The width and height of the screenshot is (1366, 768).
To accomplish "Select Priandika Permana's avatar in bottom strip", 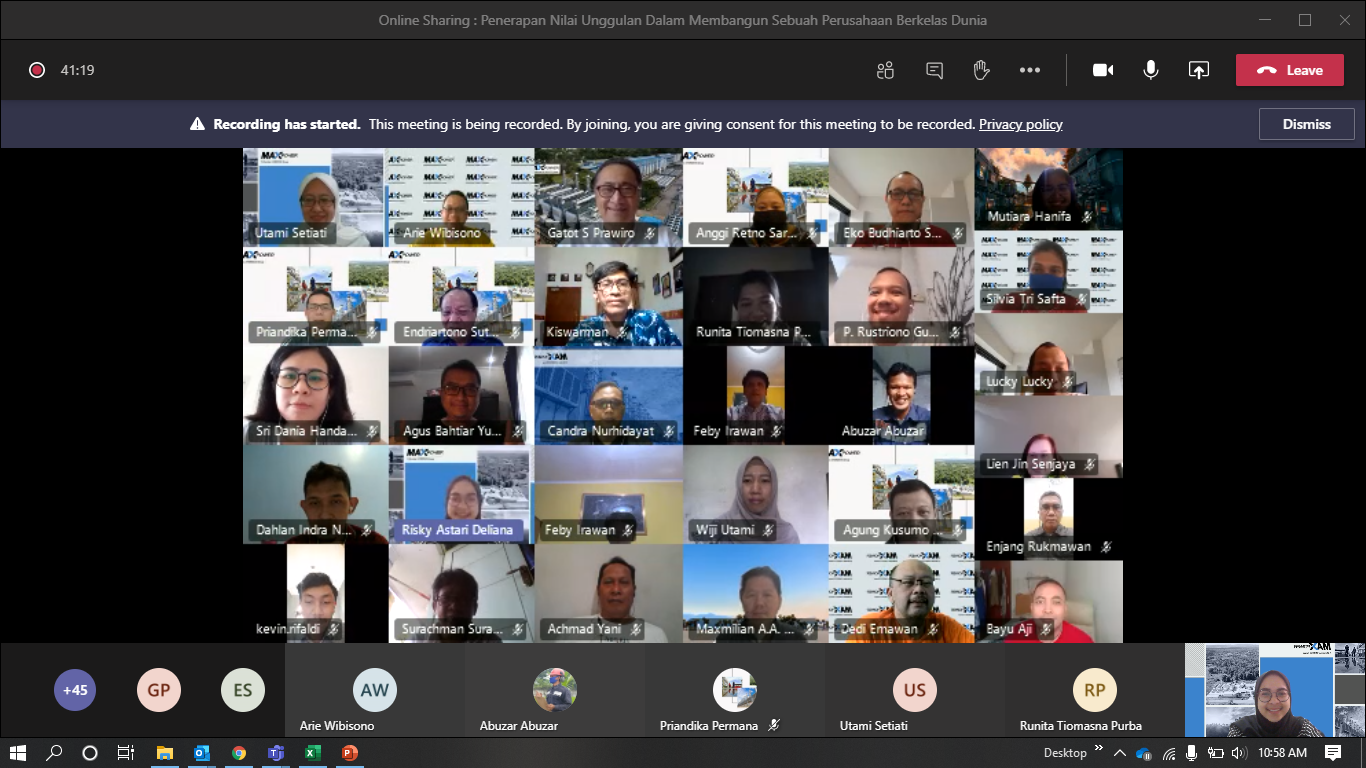I will click(x=735, y=690).
